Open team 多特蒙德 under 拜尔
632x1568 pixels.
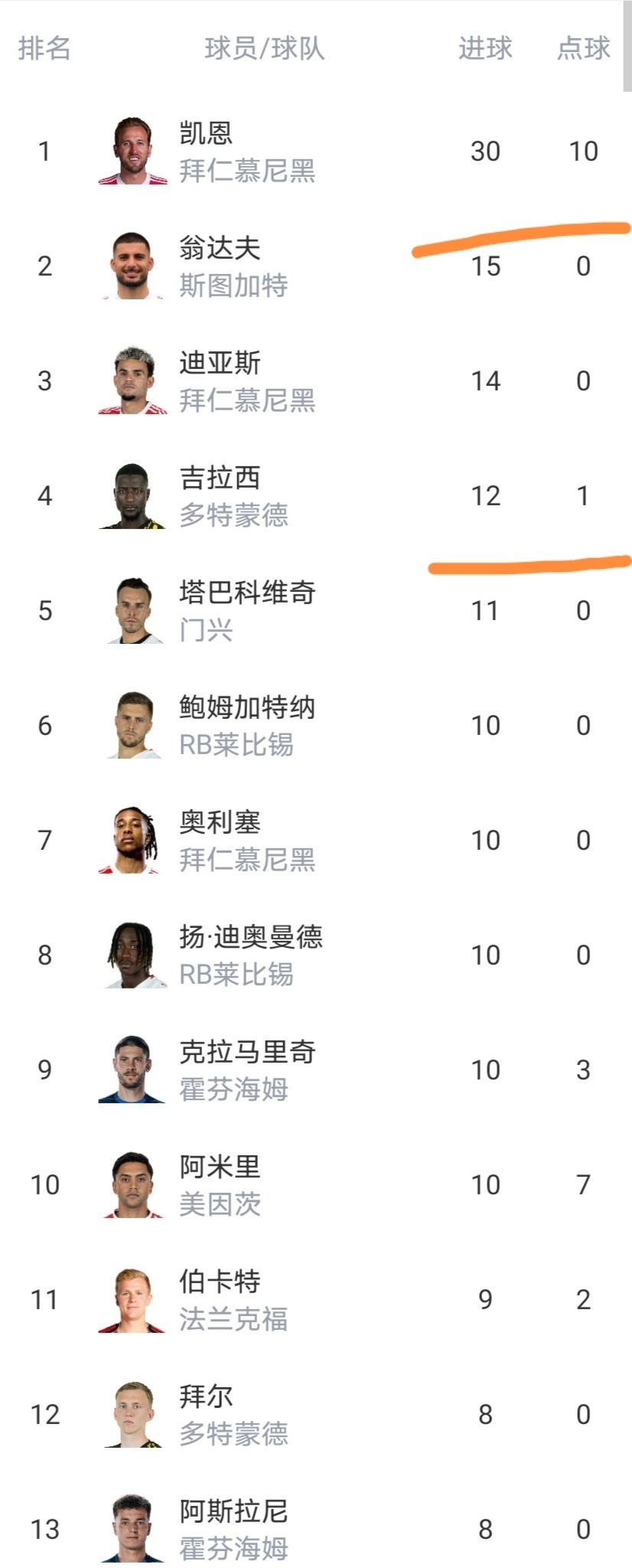(233, 1433)
